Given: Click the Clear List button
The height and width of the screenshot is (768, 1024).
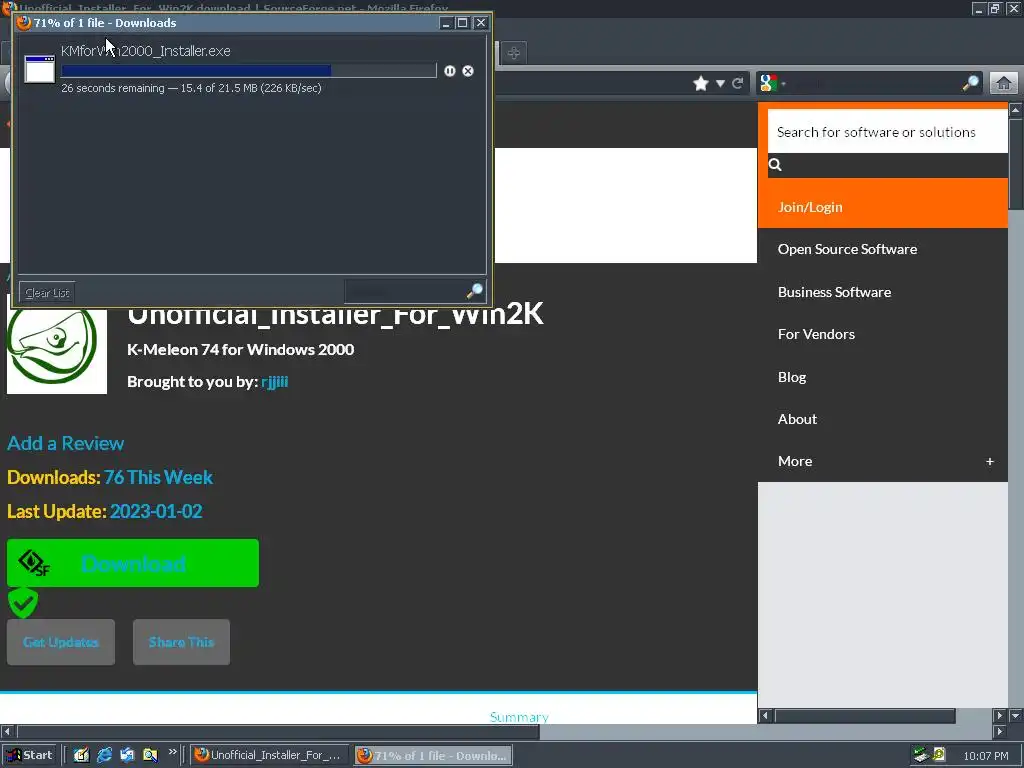Looking at the screenshot, I should click(47, 293).
